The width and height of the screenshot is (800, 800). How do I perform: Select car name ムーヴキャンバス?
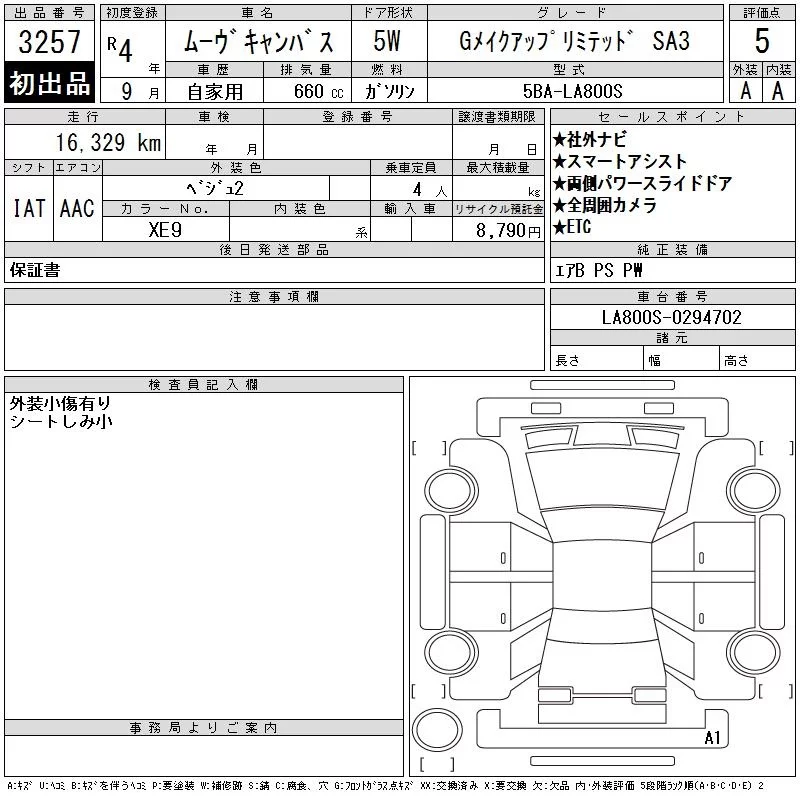coord(259,41)
